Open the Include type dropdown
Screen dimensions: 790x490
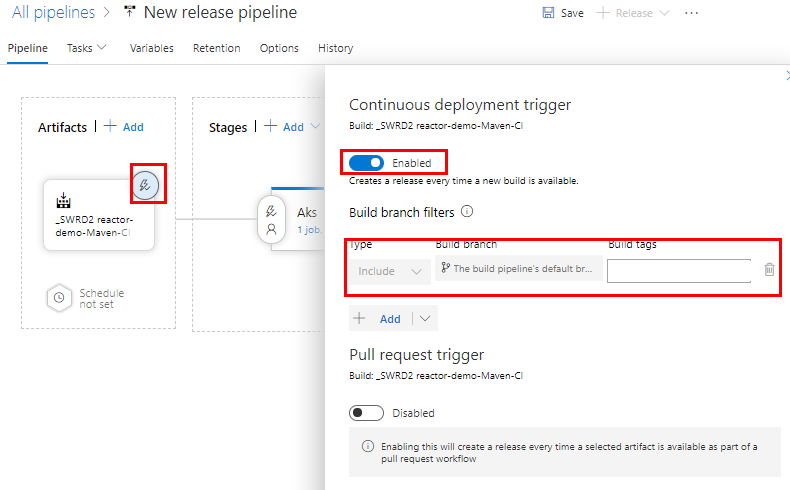click(x=390, y=271)
